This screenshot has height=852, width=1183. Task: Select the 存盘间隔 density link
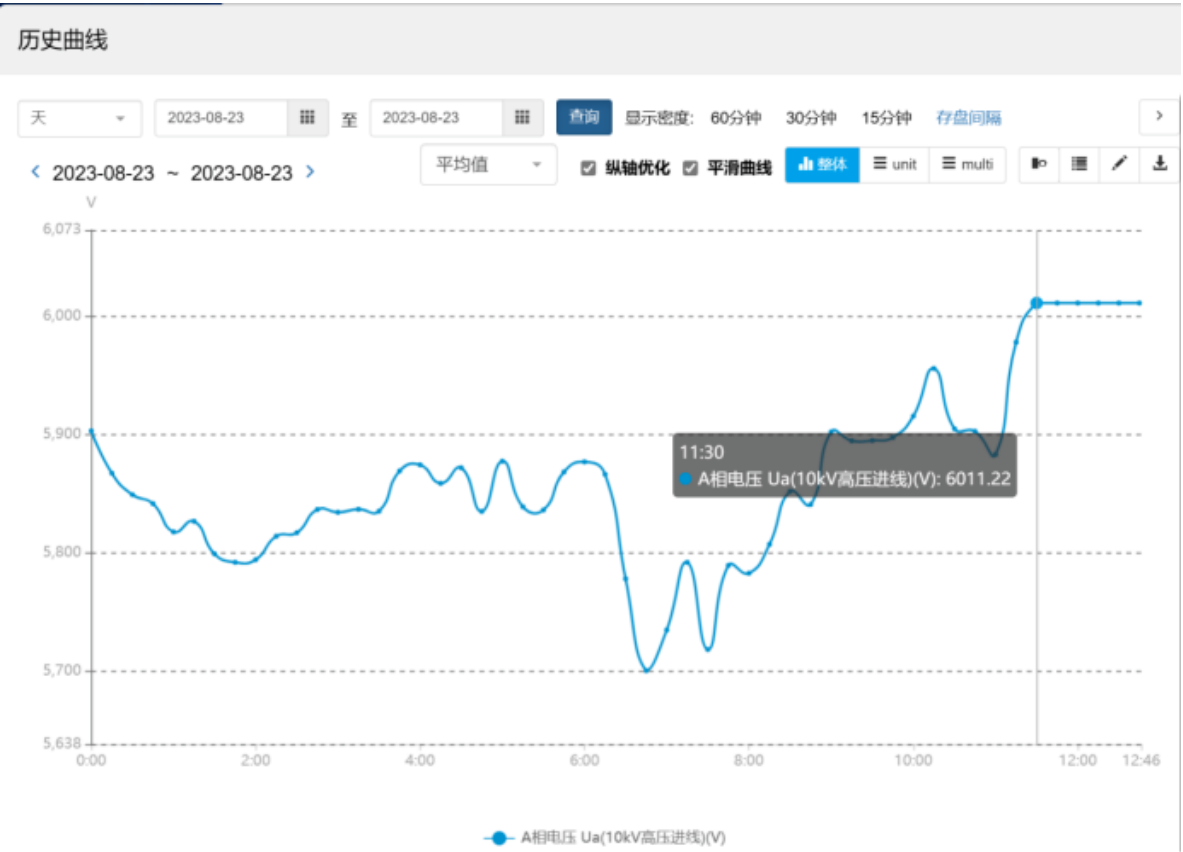point(968,118)
